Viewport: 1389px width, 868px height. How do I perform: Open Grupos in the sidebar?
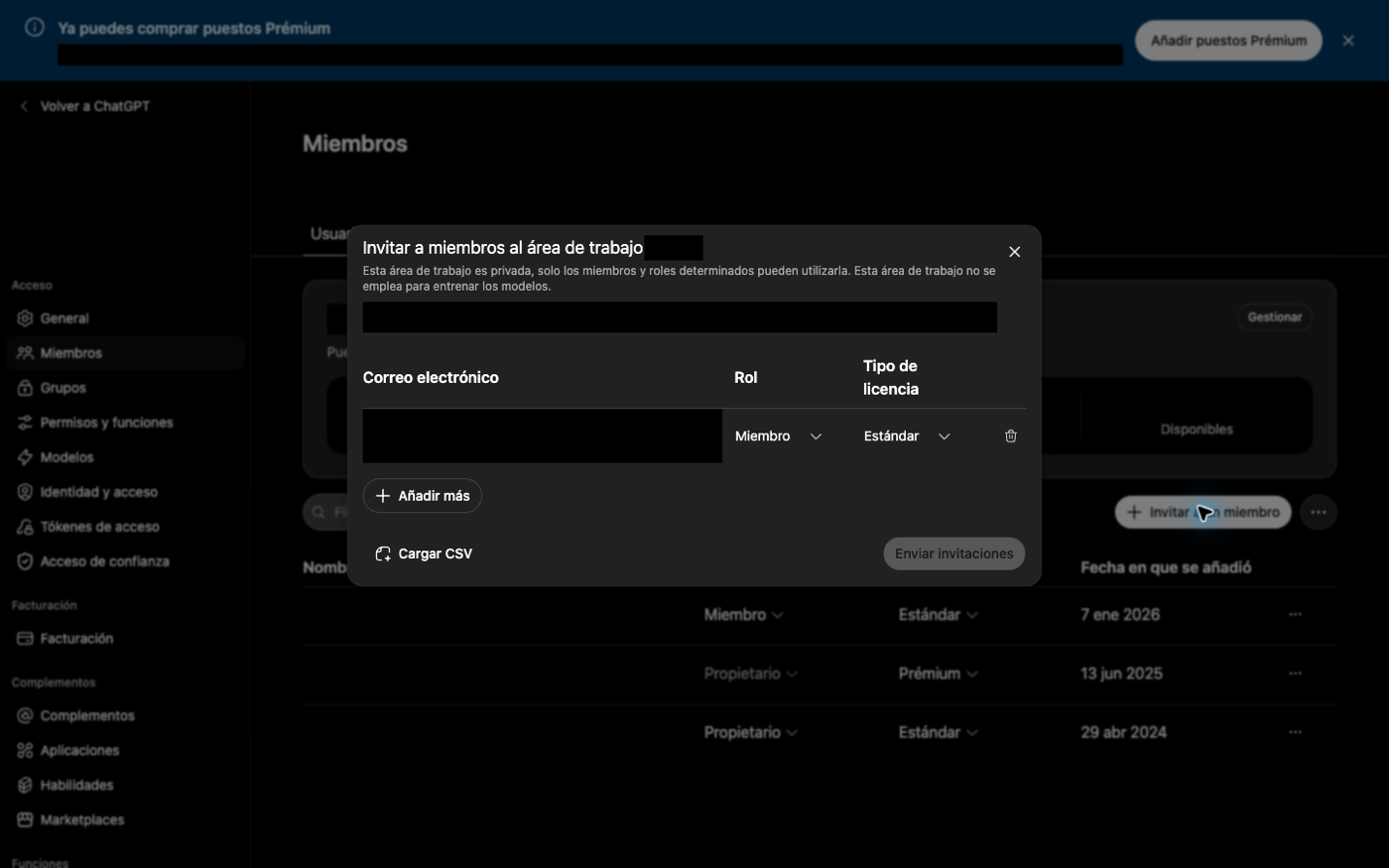(x=126, y=388)
